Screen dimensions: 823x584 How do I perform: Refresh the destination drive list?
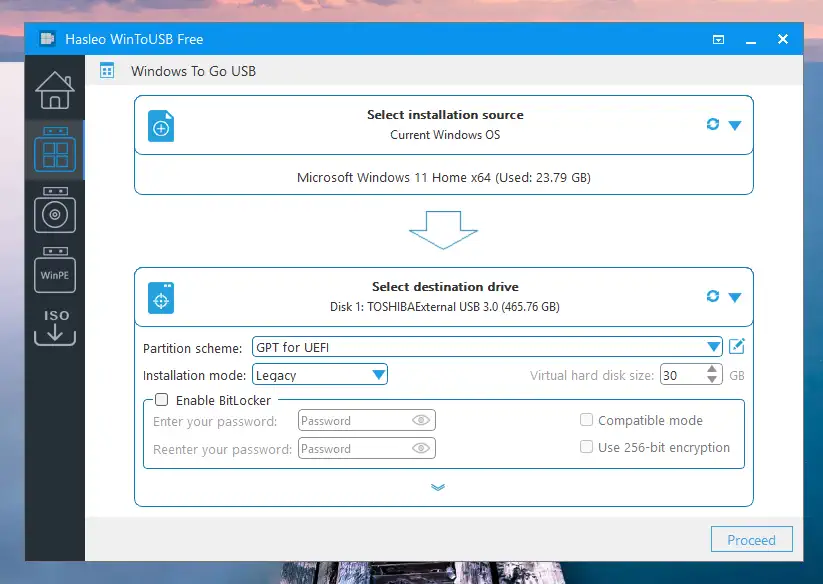pyautogui.click(x=712, y=296)
